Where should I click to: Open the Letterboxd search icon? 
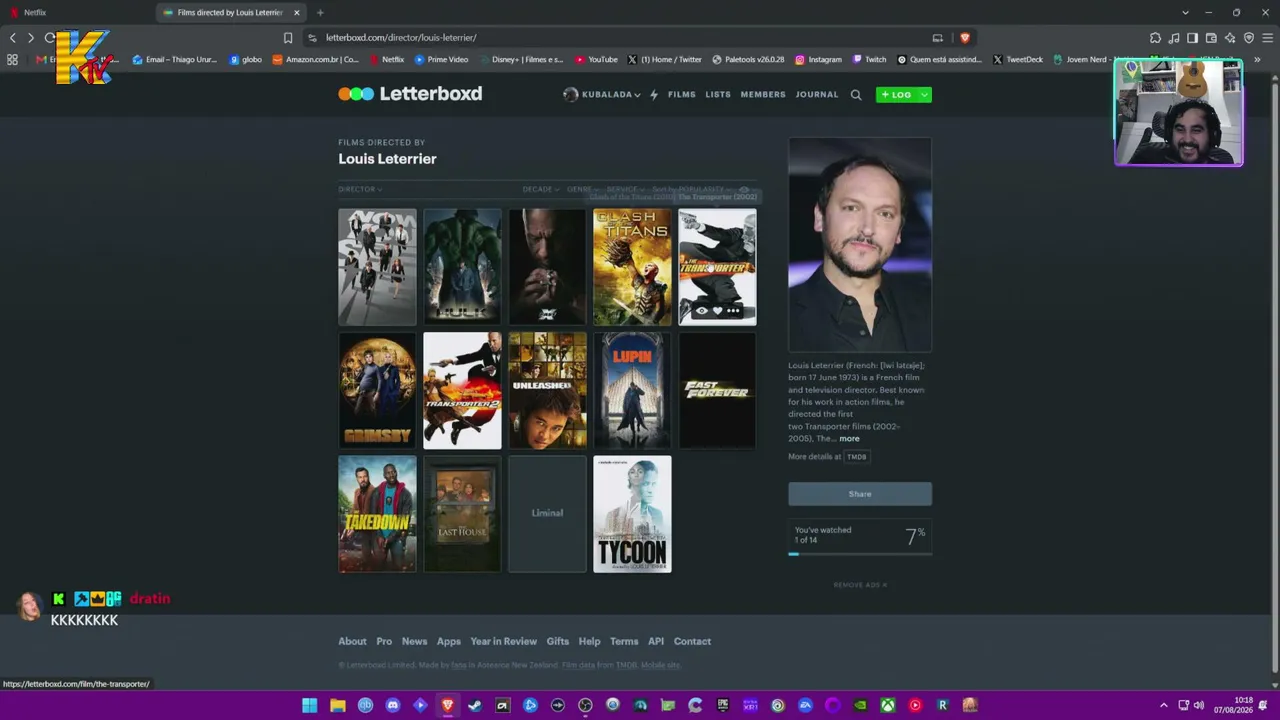point(856,95)
